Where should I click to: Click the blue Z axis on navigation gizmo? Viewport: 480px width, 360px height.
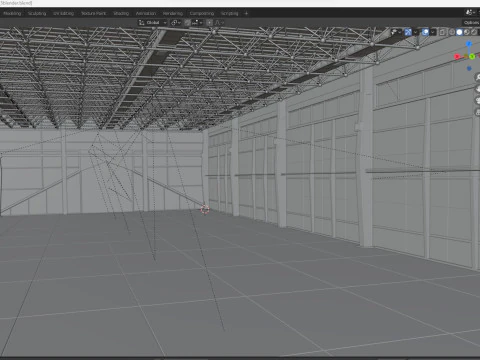[469, 44]
